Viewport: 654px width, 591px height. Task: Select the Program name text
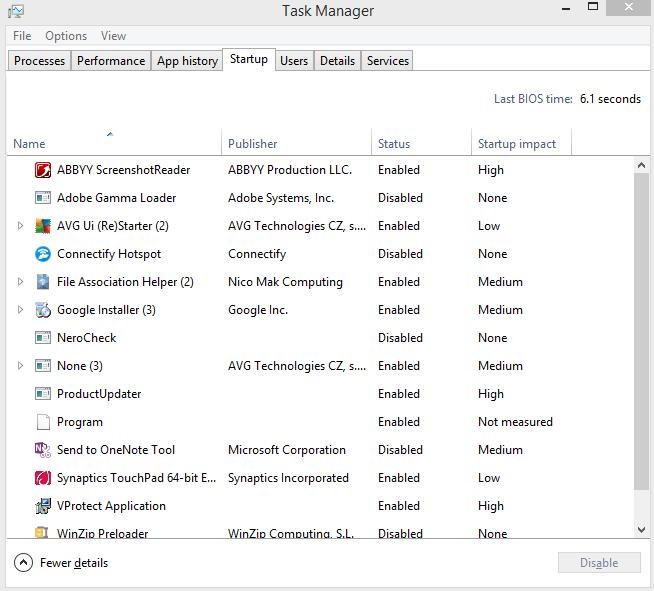(x=80, y=422)
